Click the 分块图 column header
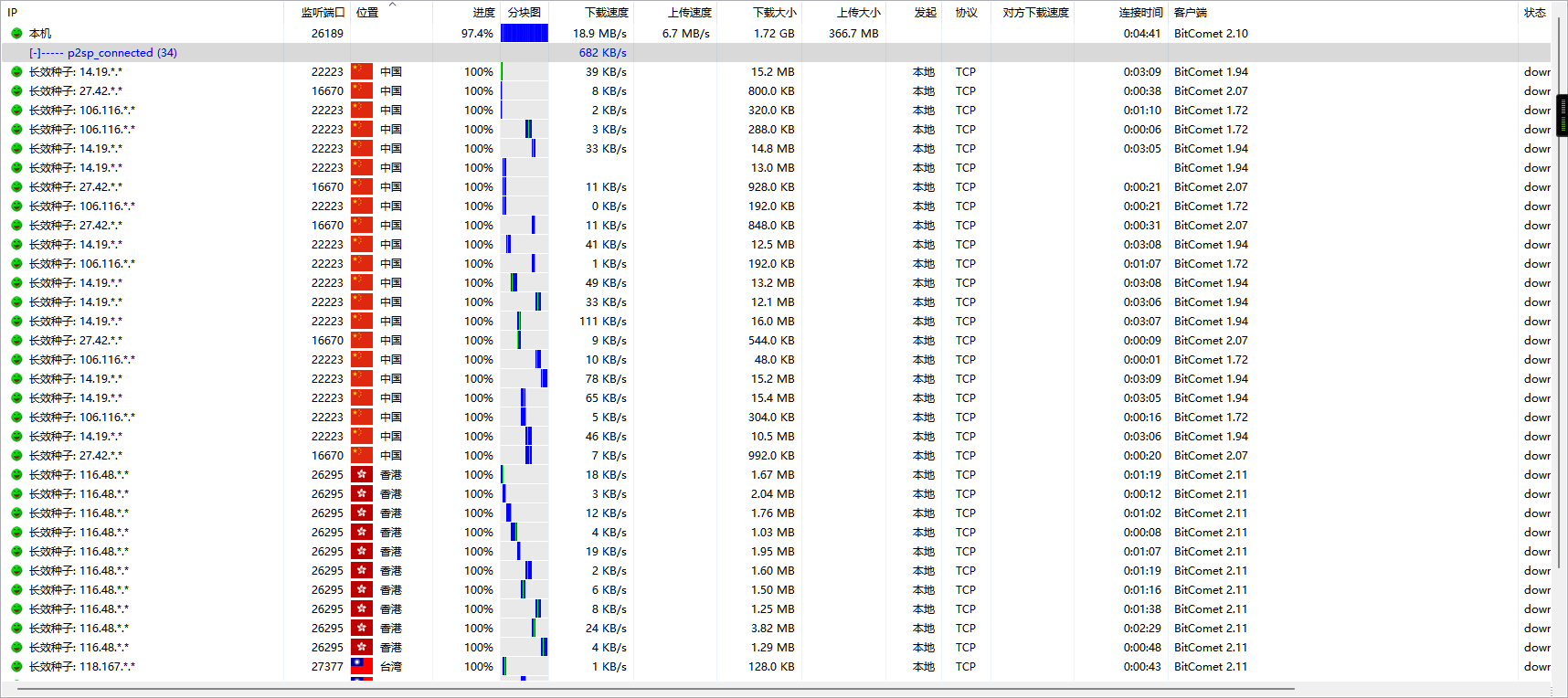This screenshot has height=698, width=1568. (524, 13)
